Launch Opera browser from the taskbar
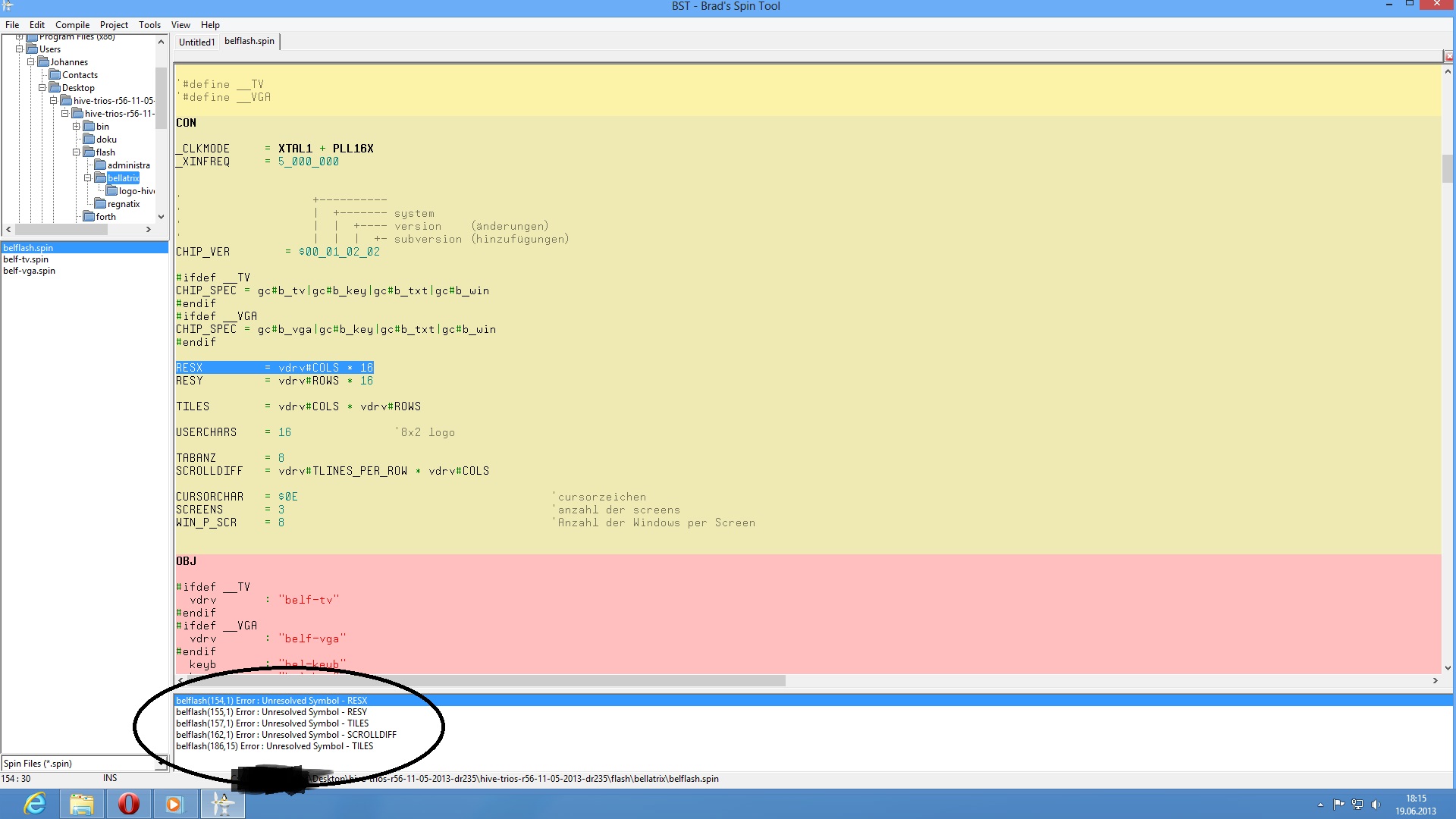The width and height of the screenshot is (1456, 819). (128, 804)
